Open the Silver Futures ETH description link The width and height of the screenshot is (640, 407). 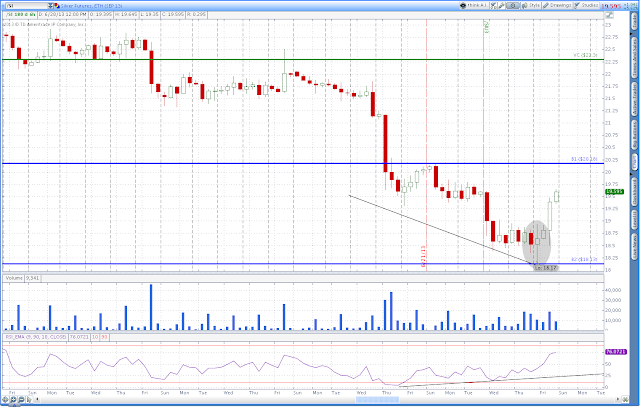point(91,6)
